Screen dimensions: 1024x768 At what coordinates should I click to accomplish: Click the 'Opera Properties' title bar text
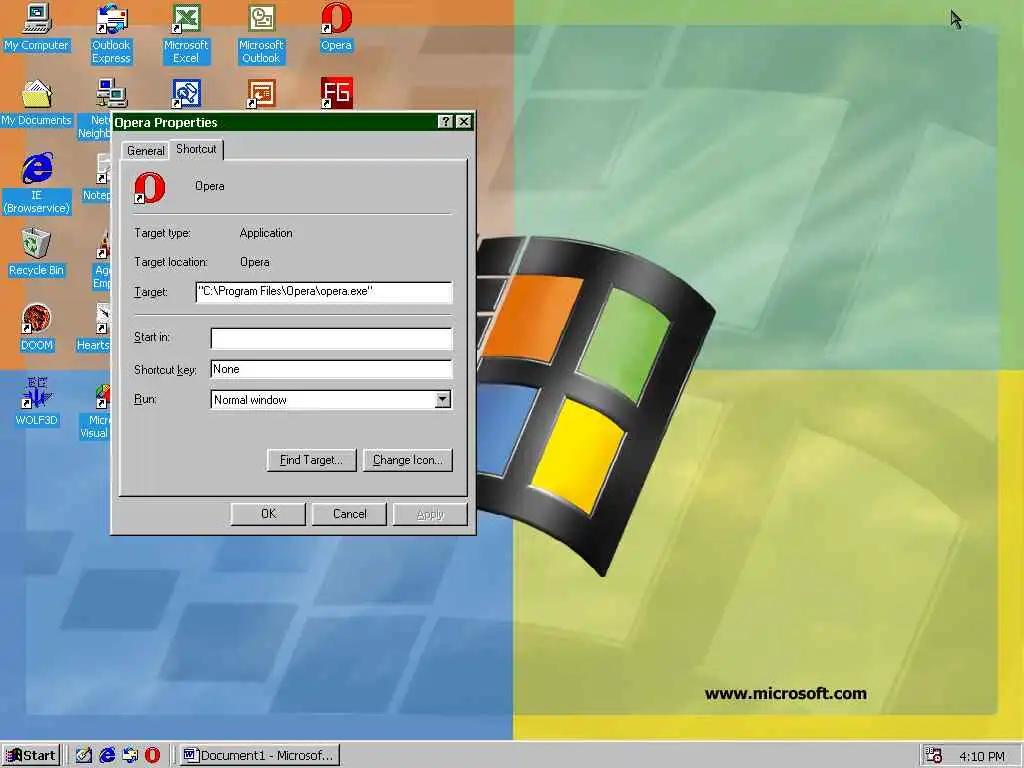click(x=166, y=122)
